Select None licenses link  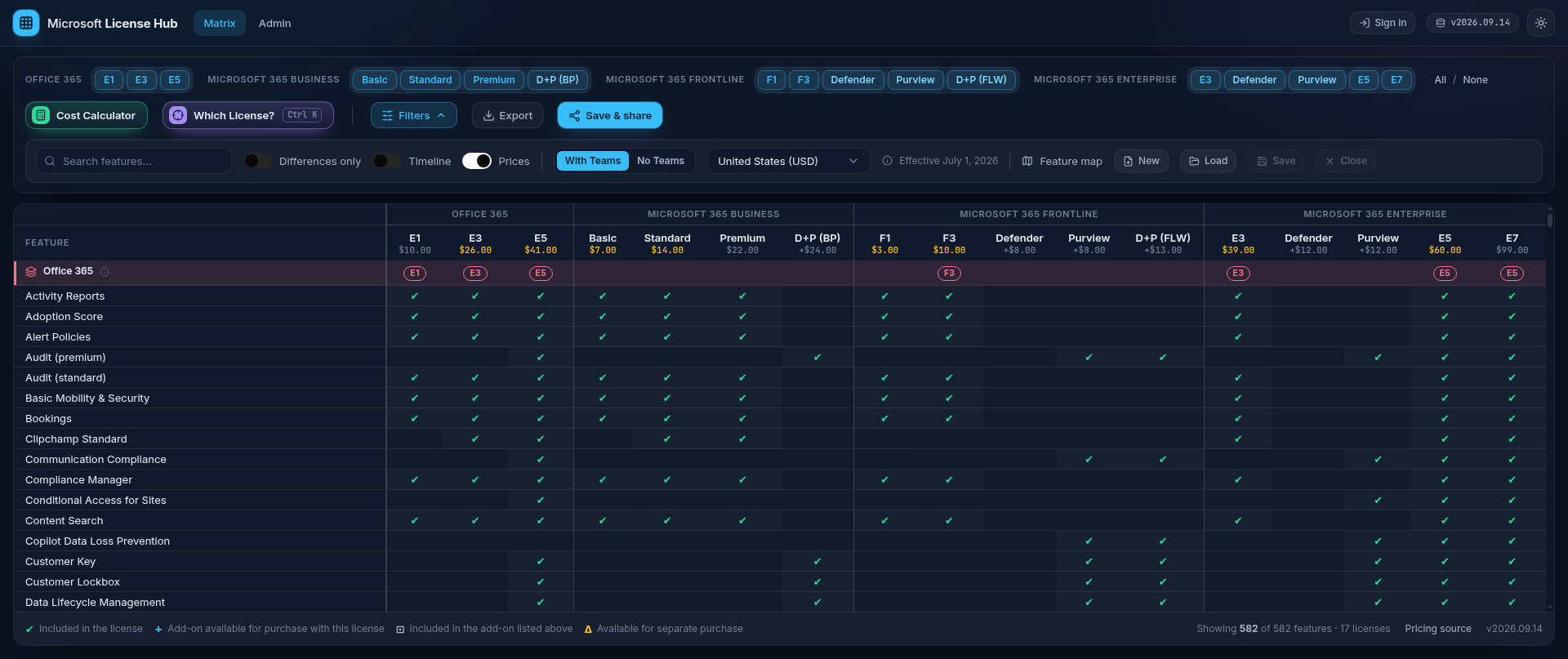pos(1475,79)
